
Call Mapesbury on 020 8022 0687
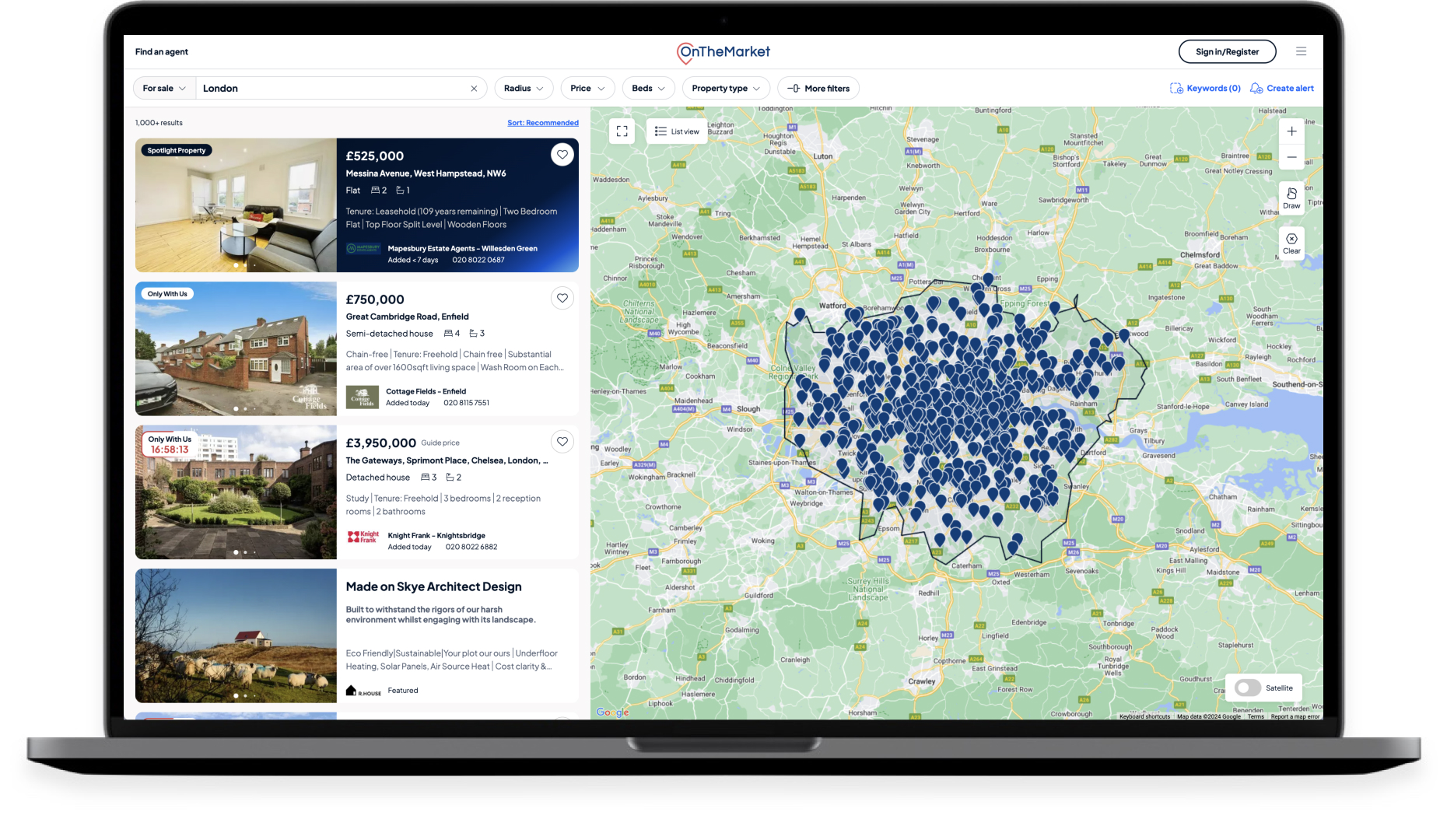(x=478, y=260)
